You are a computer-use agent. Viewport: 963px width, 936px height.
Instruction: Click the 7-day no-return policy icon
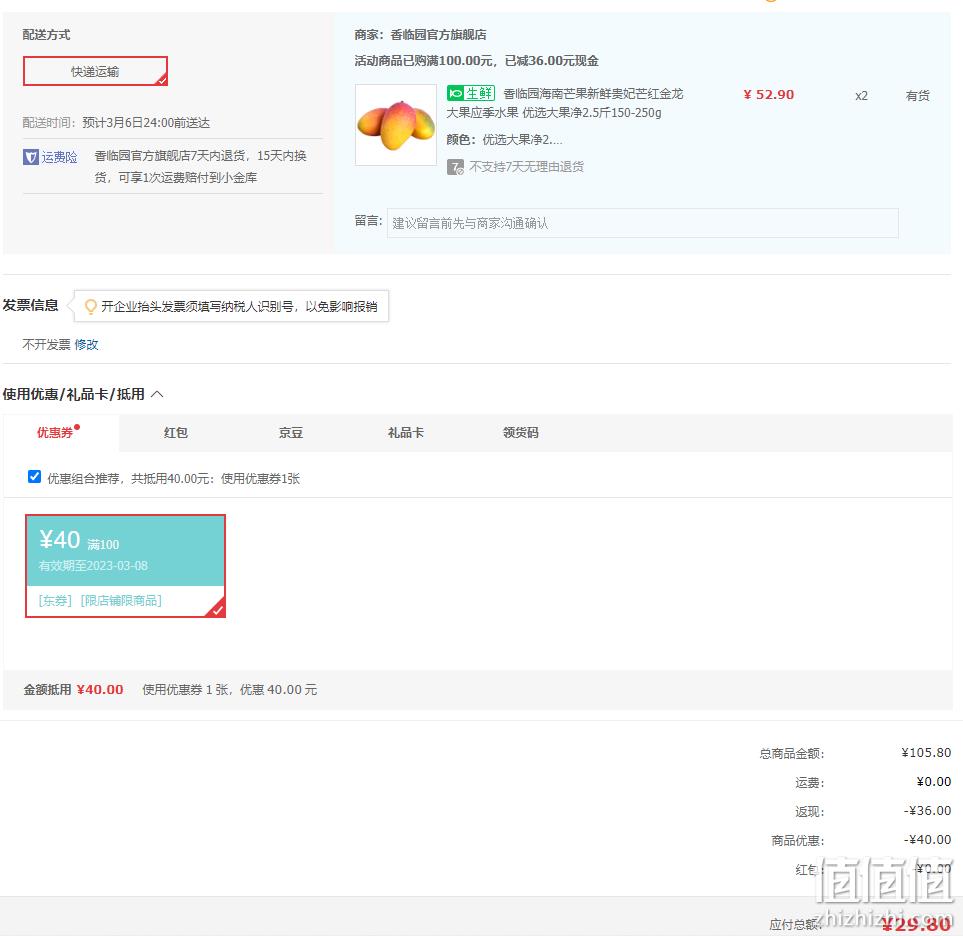pos(455,166)
